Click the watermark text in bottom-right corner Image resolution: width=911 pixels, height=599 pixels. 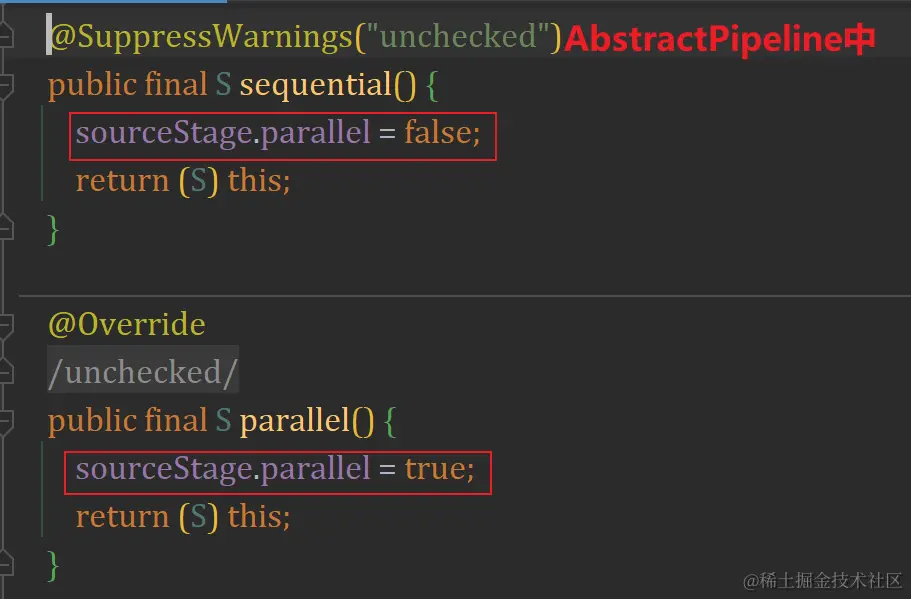click(823, 581)
